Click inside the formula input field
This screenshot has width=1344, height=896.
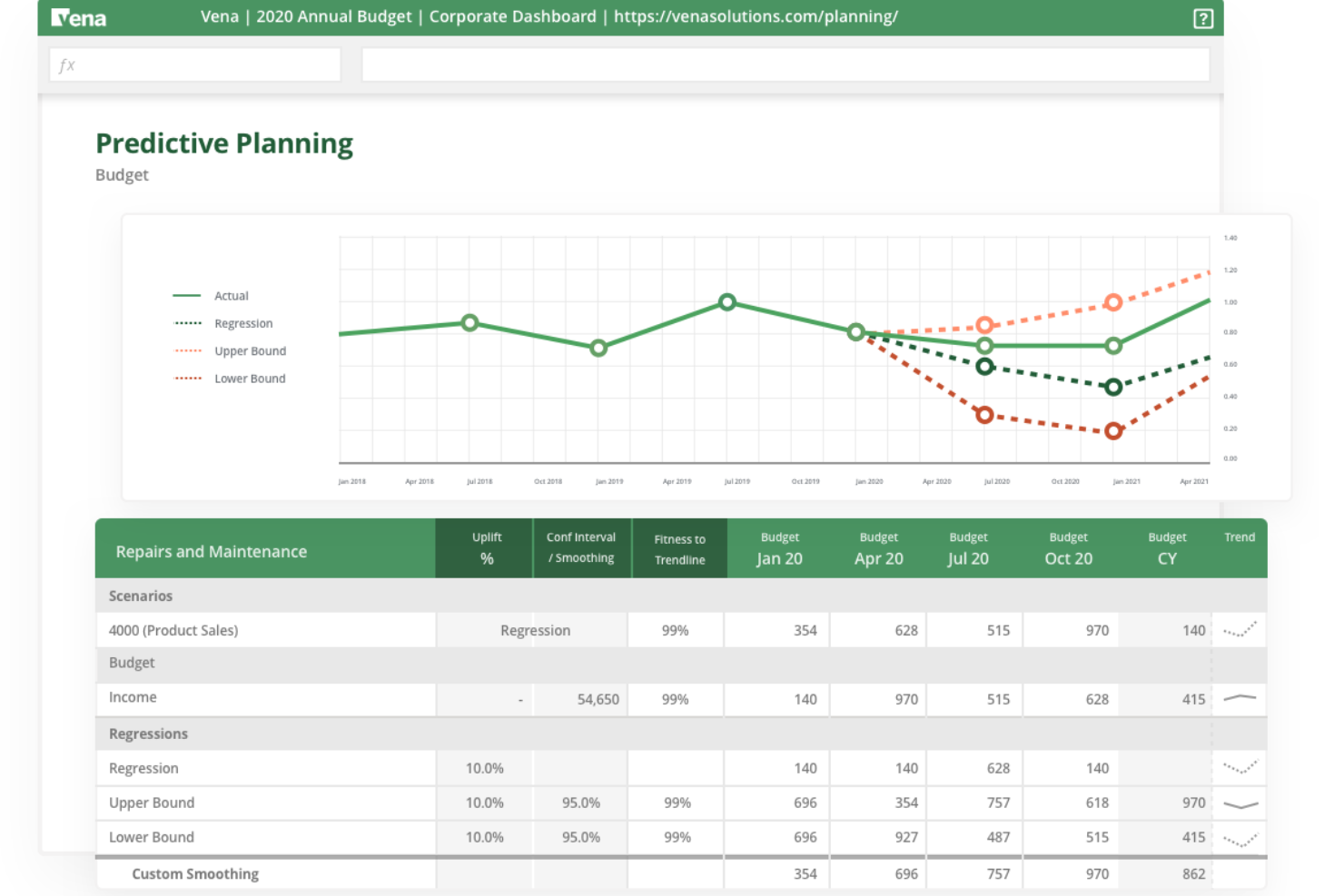coord(786,64)
